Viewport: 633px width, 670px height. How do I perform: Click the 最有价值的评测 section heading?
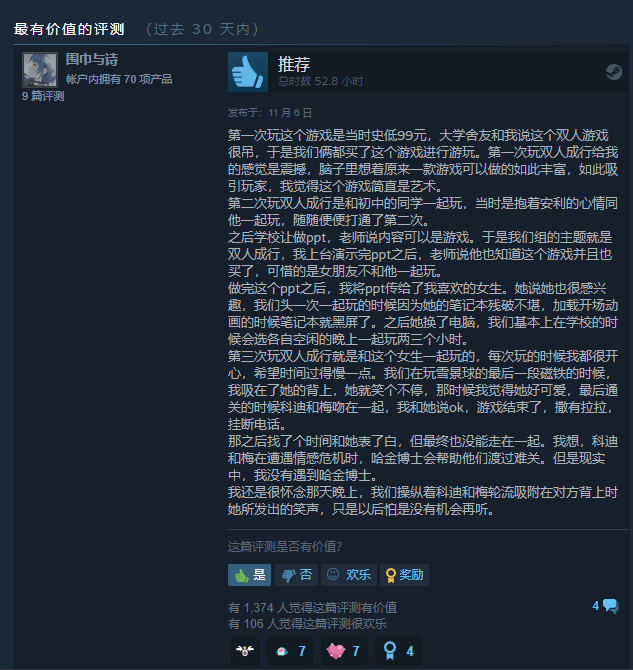coord(69,29)
